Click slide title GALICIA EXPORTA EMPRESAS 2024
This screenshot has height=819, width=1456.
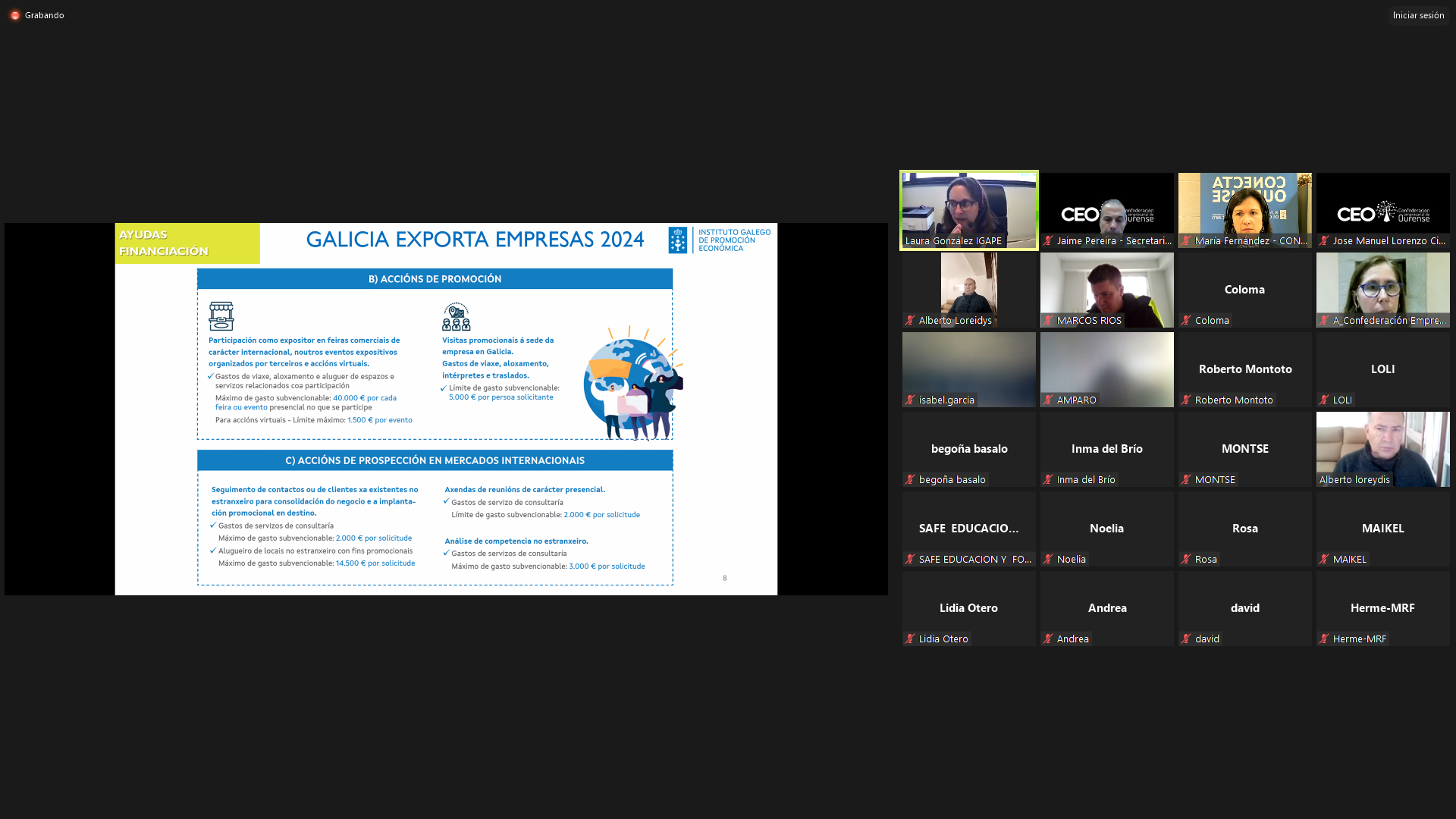pyautogui.click(x=475, y=240)
